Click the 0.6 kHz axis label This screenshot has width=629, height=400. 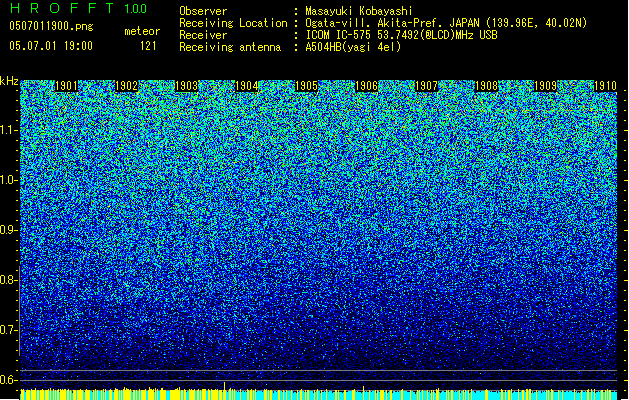tap(8, 380)
